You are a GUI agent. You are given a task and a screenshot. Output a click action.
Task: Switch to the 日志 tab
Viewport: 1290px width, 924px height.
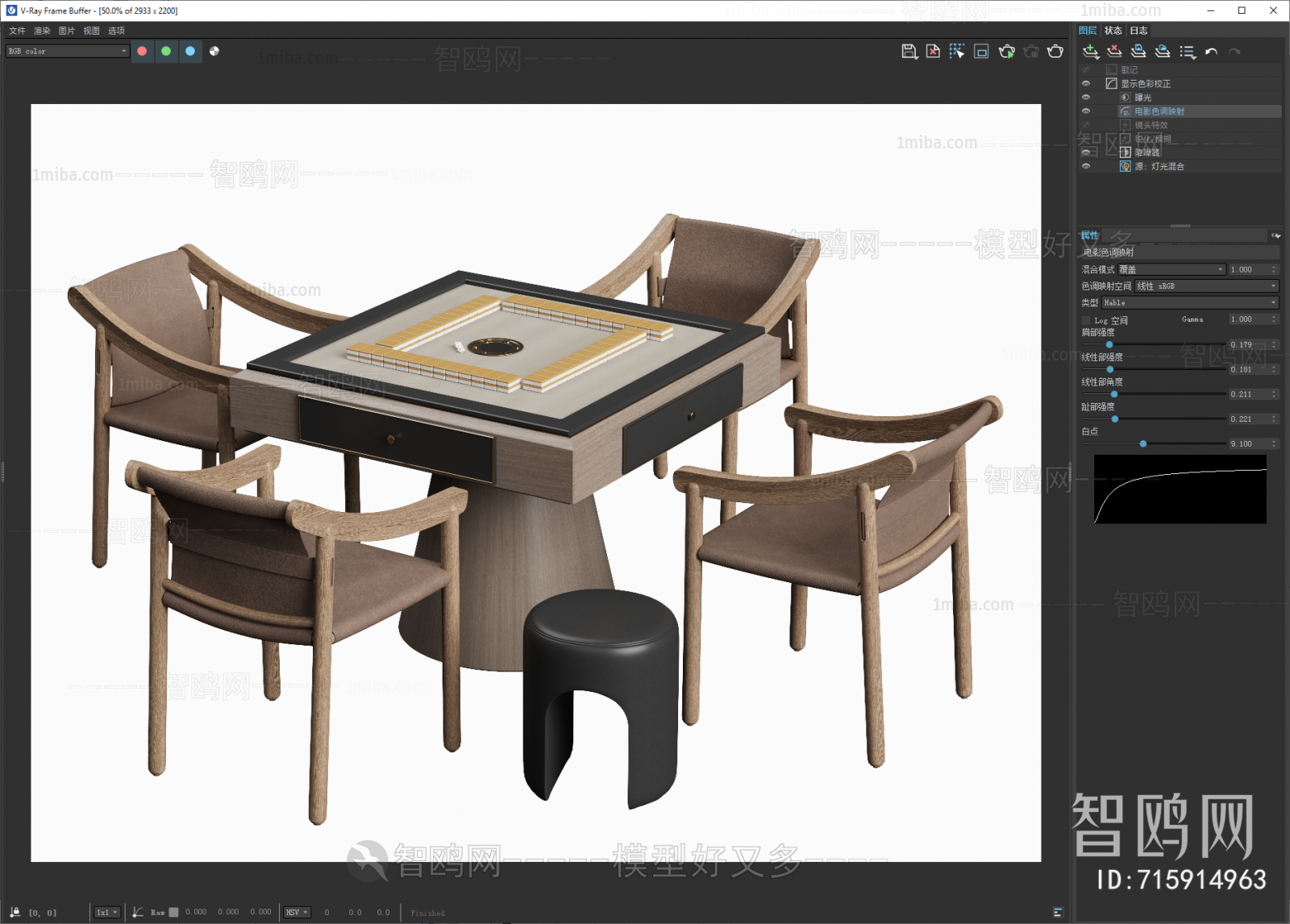pos(1138,31)
